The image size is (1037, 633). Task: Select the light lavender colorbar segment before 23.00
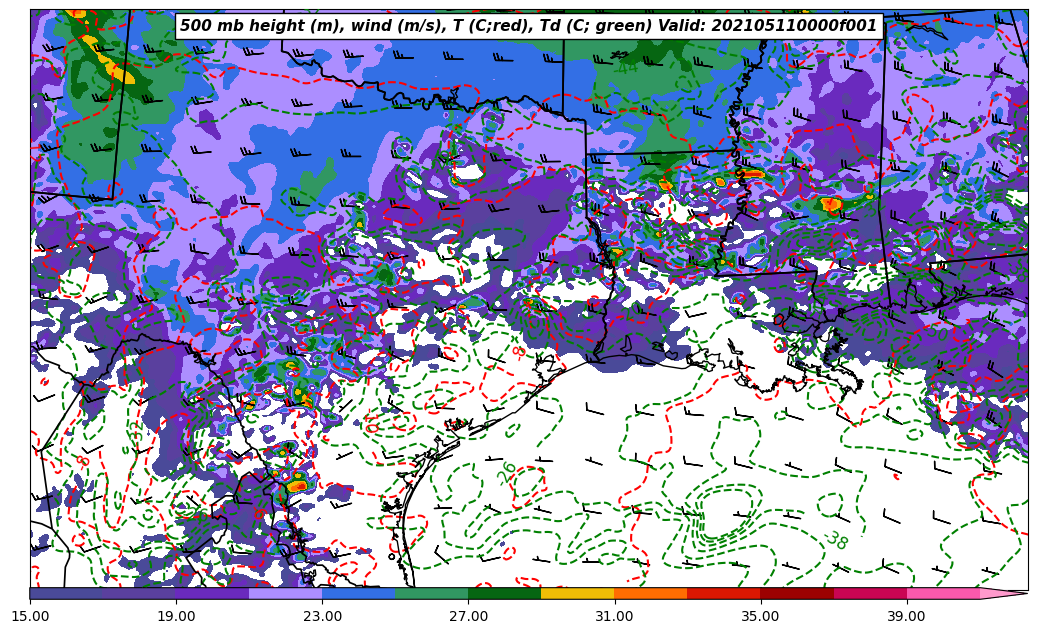(286, 593)
